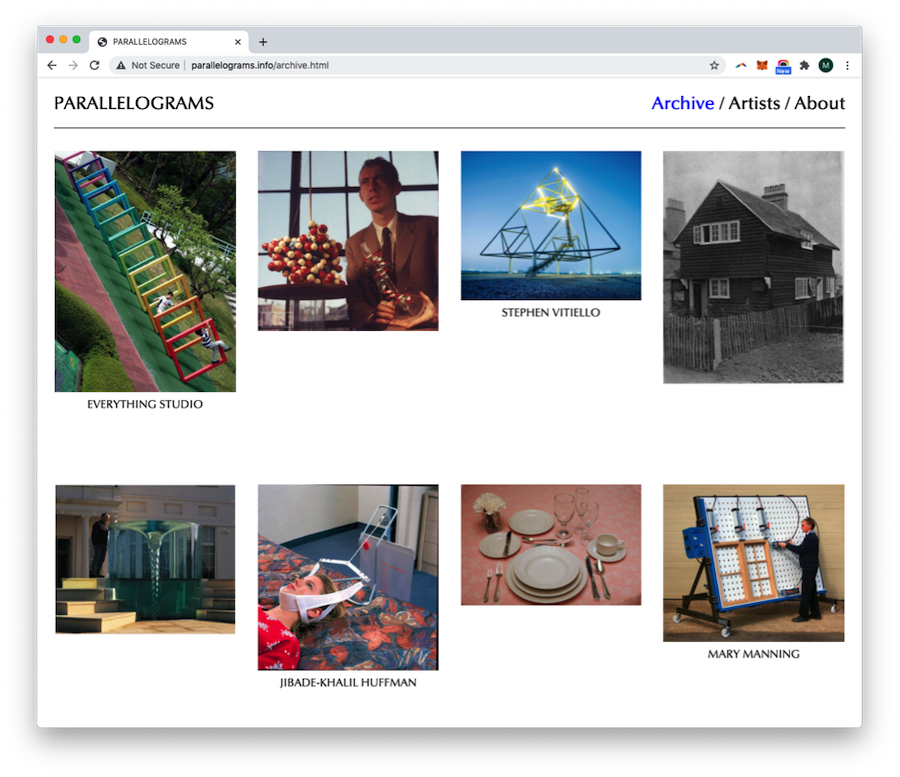Open the woman in neck traction image
The width and height of the screenshot is (900, 777).
pyautogui.click(x=348, y=577)
